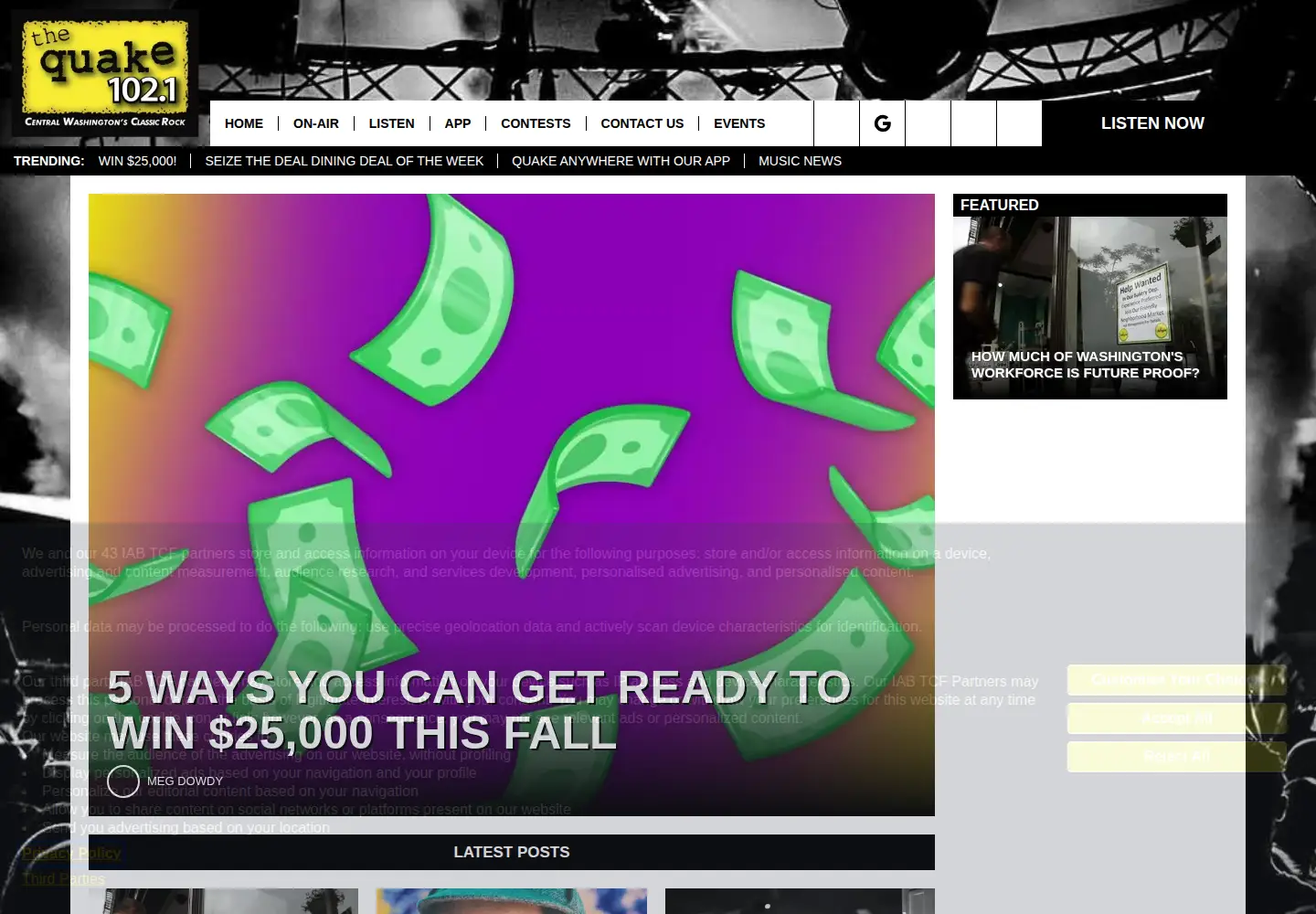Open the Privacy Policy link
The width and height of the screenshot is (1316, 914).
point(71,853)
